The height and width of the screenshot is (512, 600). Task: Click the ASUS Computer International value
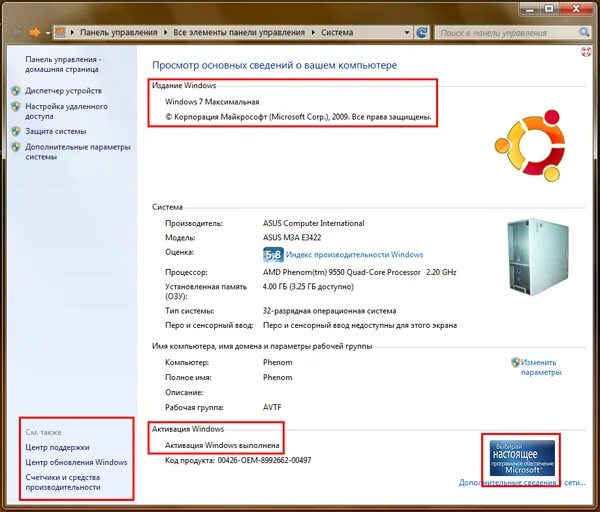pyautogui.click(x=313, y=223)
